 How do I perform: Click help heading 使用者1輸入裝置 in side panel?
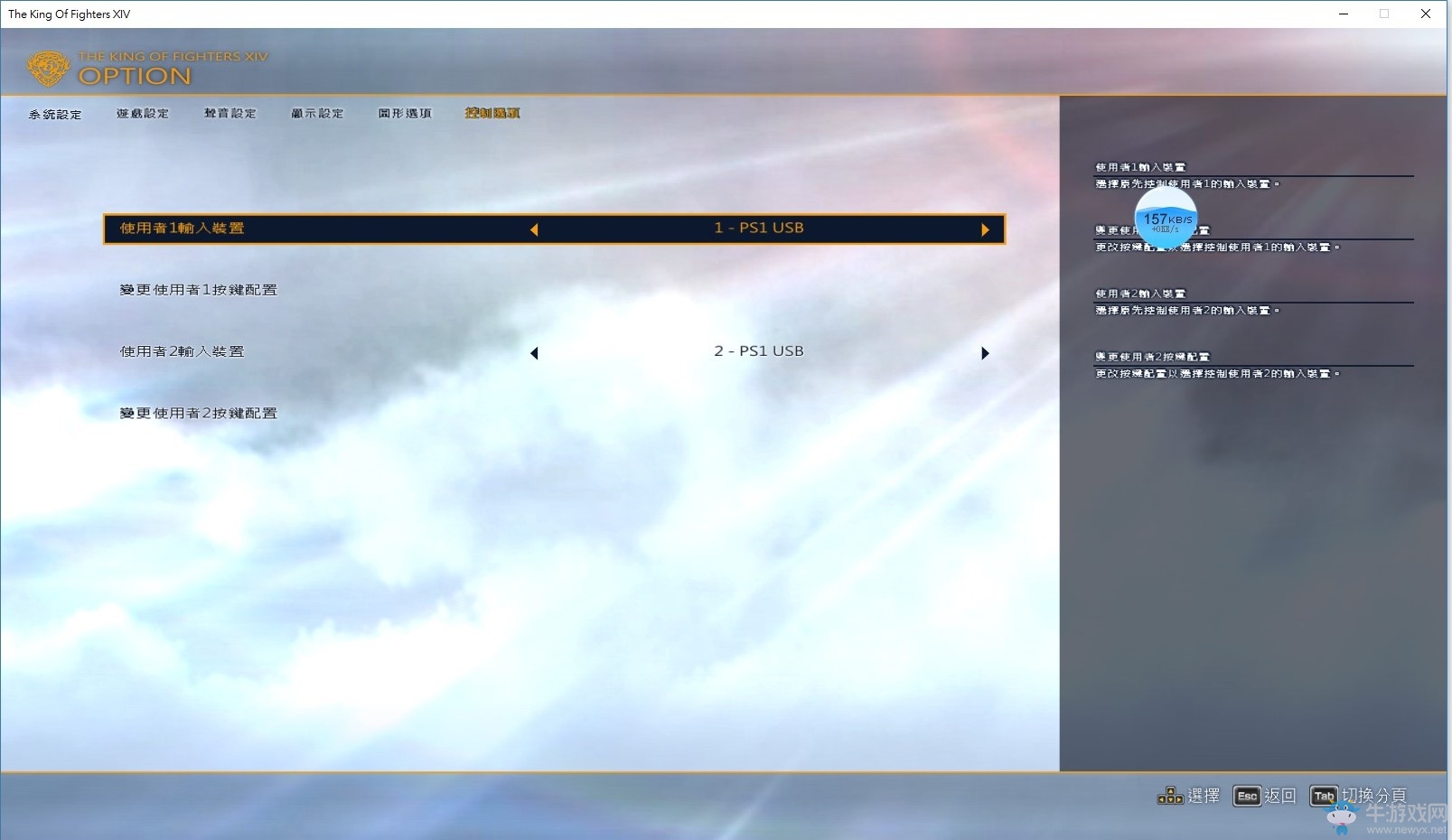click(x=1140, y=167)
